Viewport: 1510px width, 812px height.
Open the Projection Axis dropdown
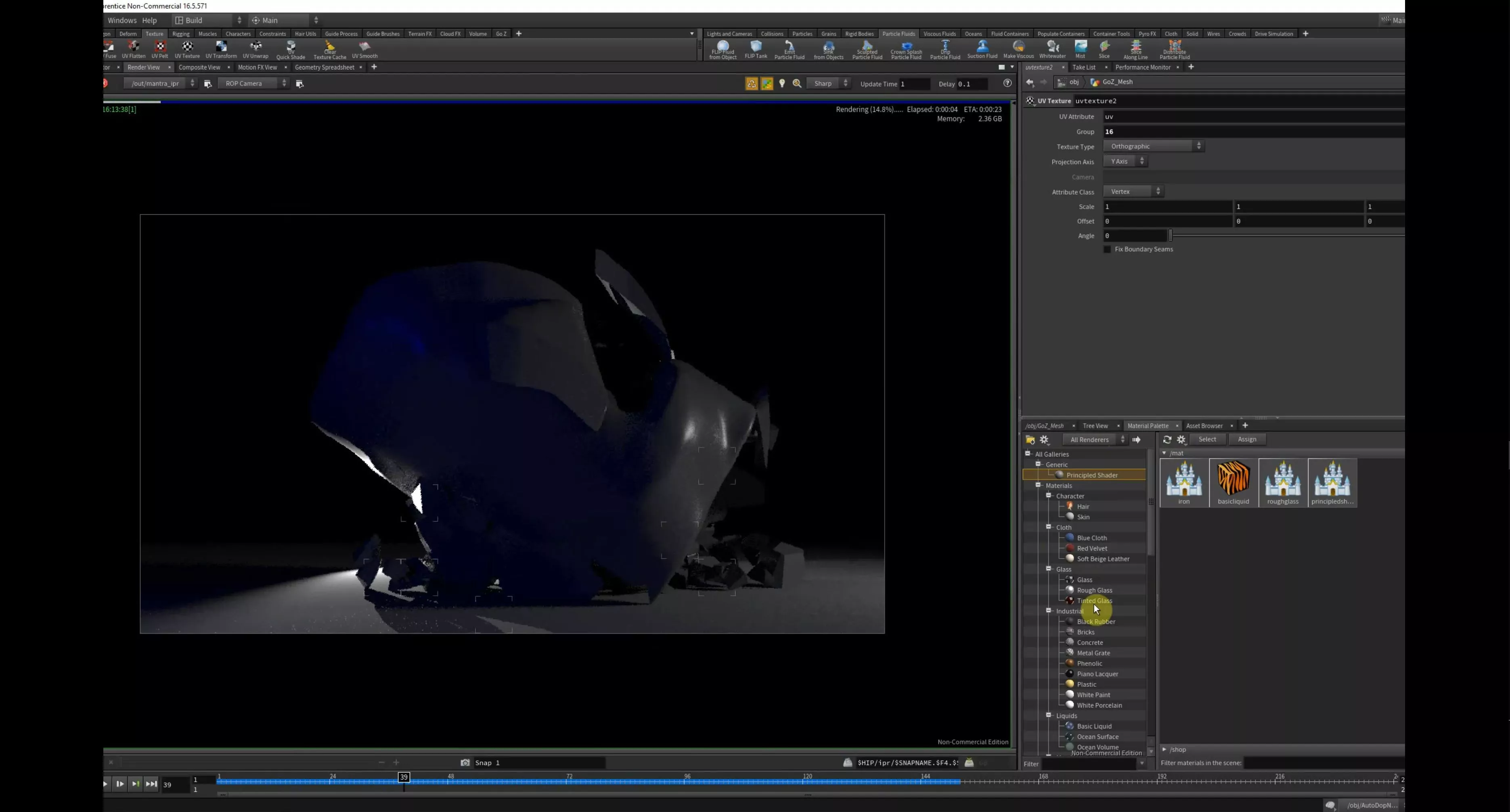pyautogui.click(x=1125, y=161)
